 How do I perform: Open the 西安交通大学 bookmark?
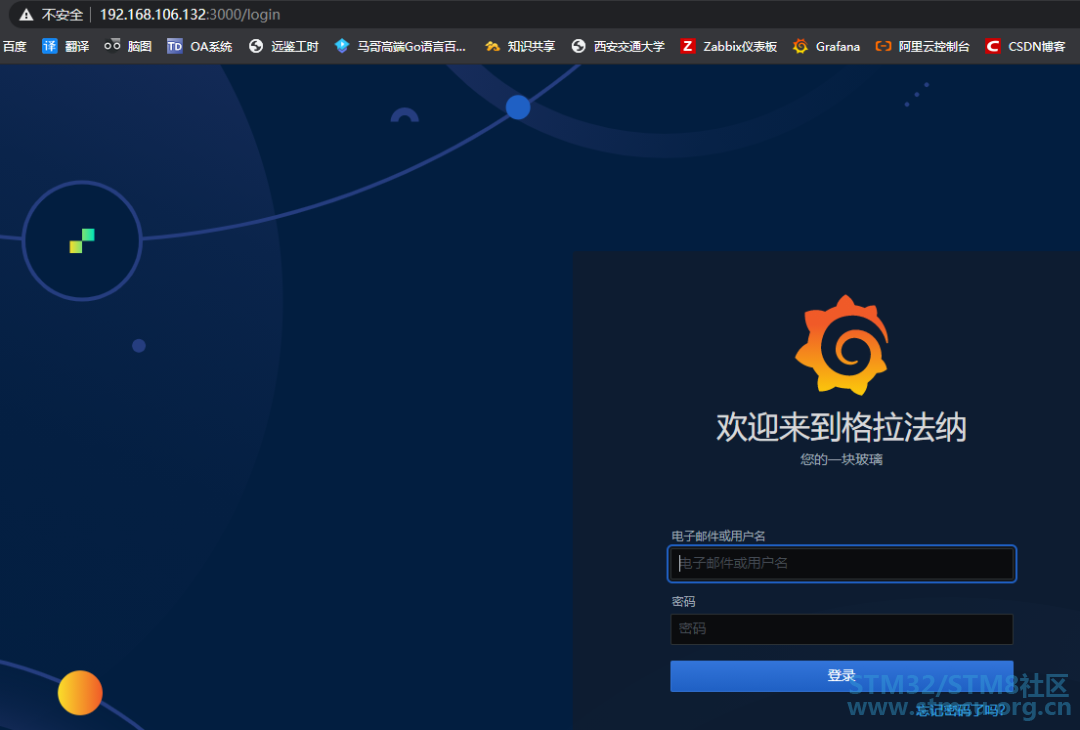pos(618,46)
